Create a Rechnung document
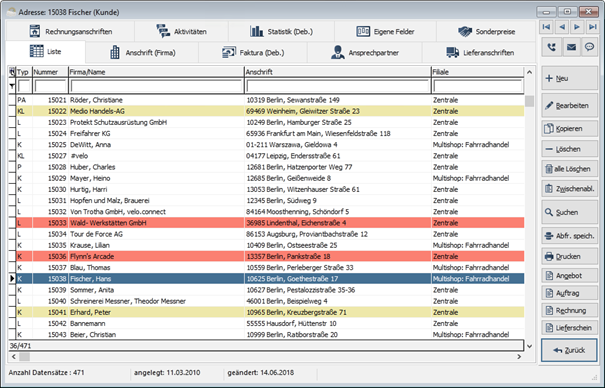Screen dimensions: 605x388 570,310
